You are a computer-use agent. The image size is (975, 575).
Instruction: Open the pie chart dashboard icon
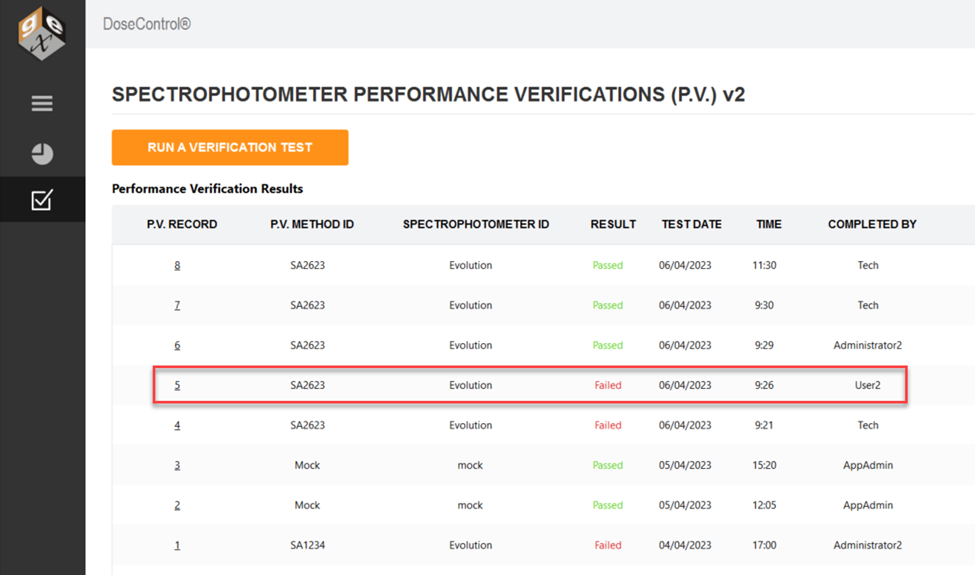tap(42, 154)
